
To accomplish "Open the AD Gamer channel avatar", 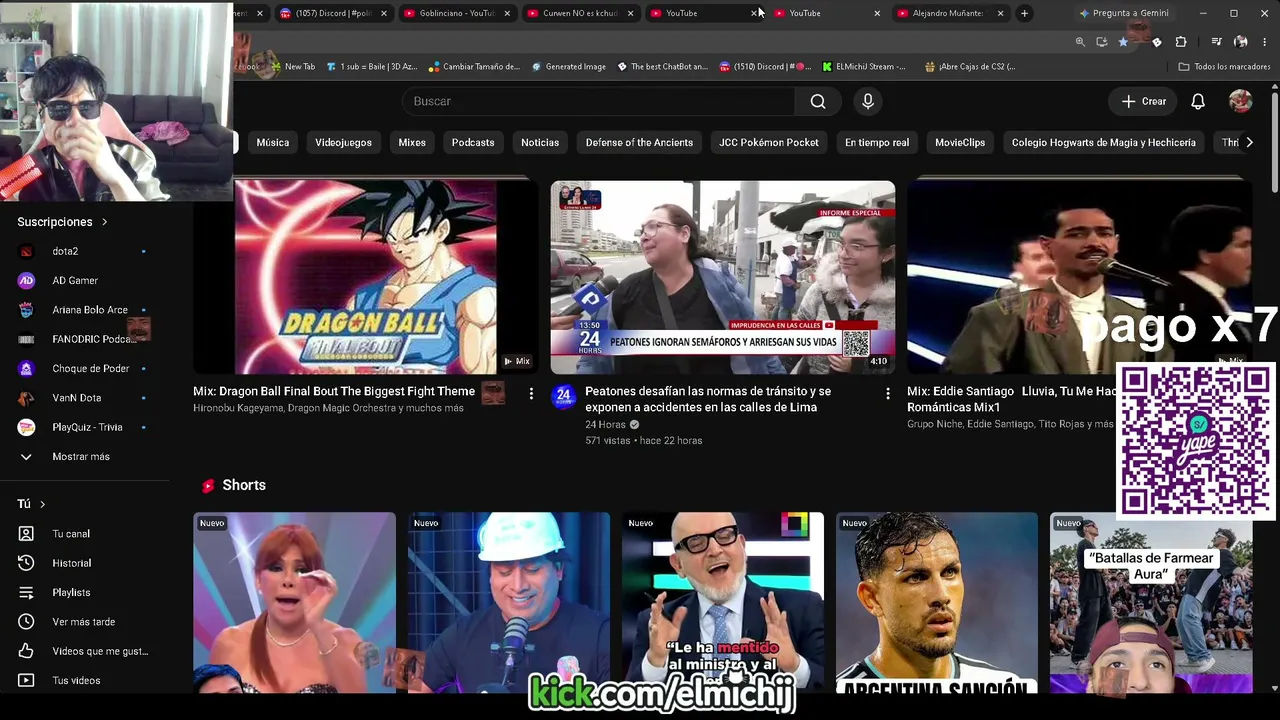I will (x=27, y=281).
